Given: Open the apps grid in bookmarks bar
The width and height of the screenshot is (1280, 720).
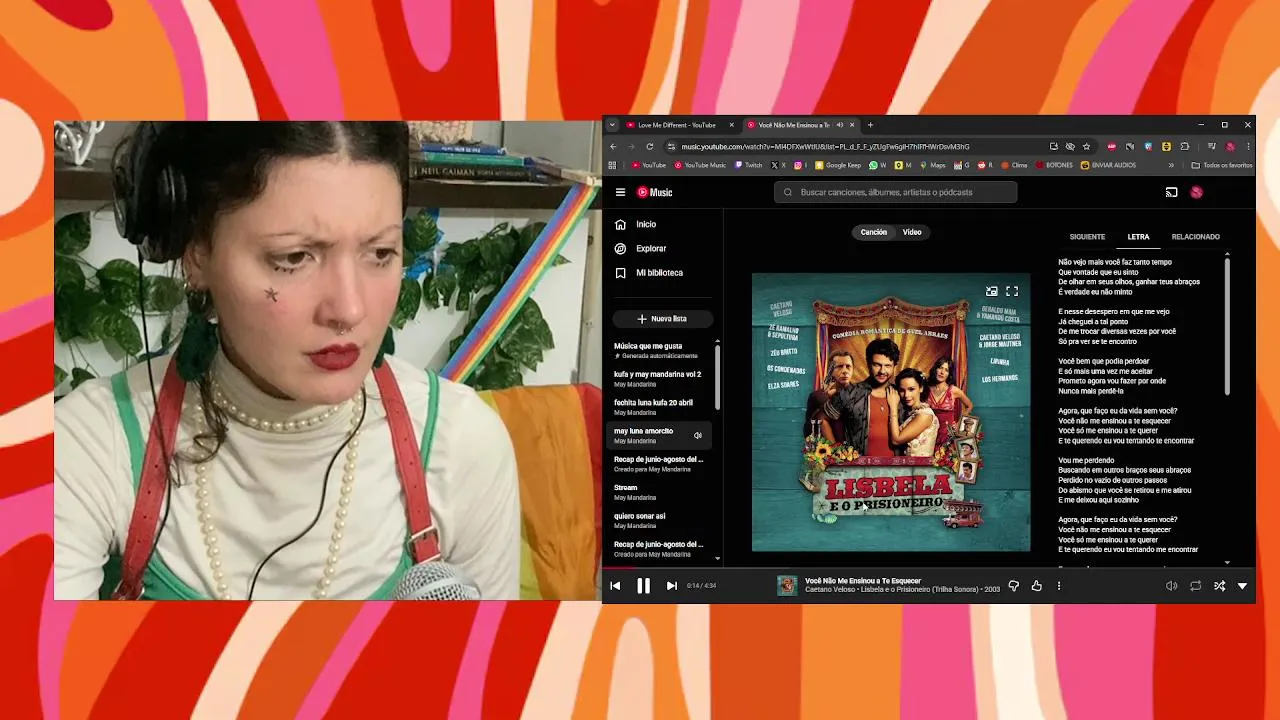Looking at the screenshot, I should [612, 165].
